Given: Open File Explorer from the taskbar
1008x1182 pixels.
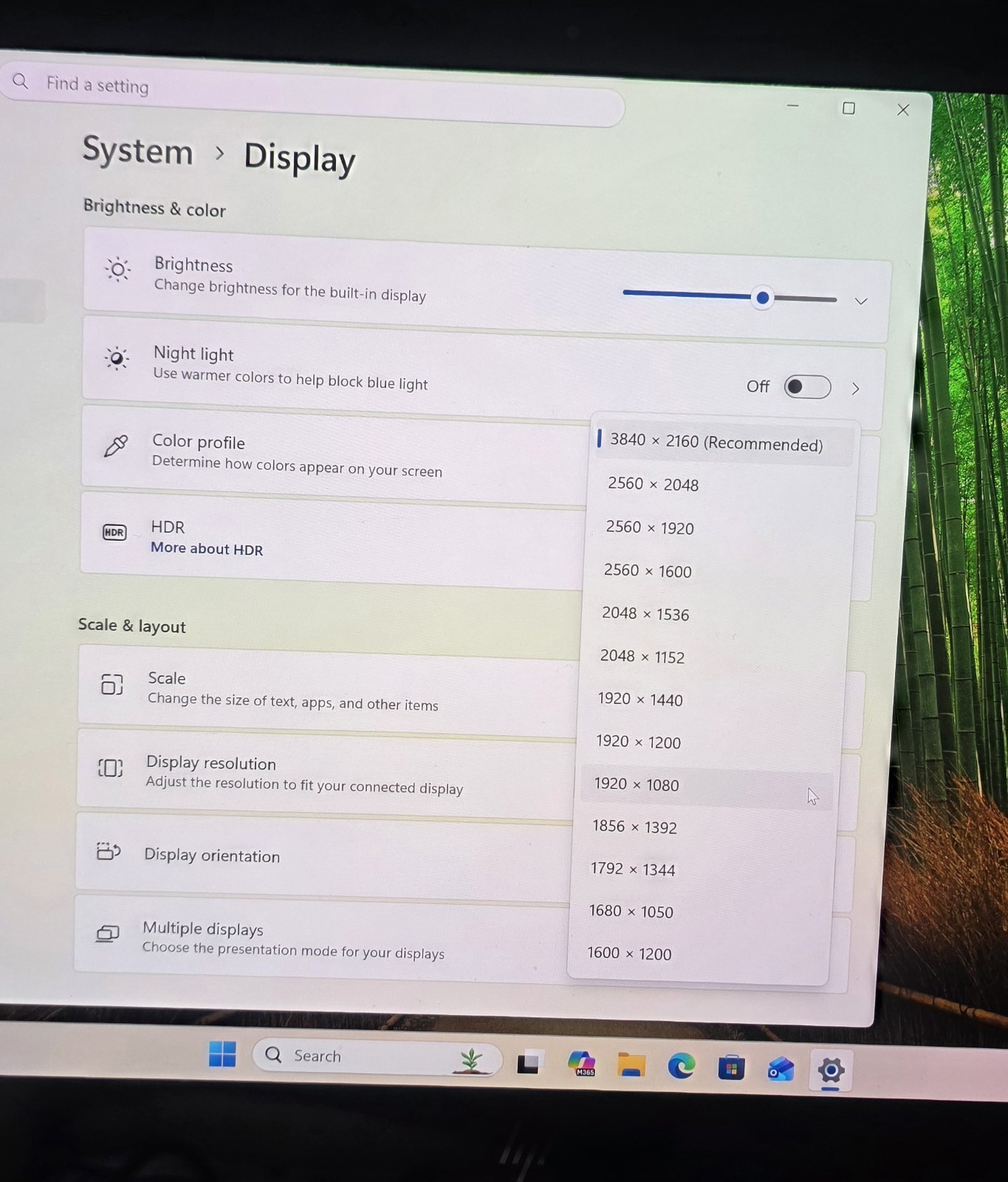Looking at the screenshot, I should click(x=631, y=1065).
